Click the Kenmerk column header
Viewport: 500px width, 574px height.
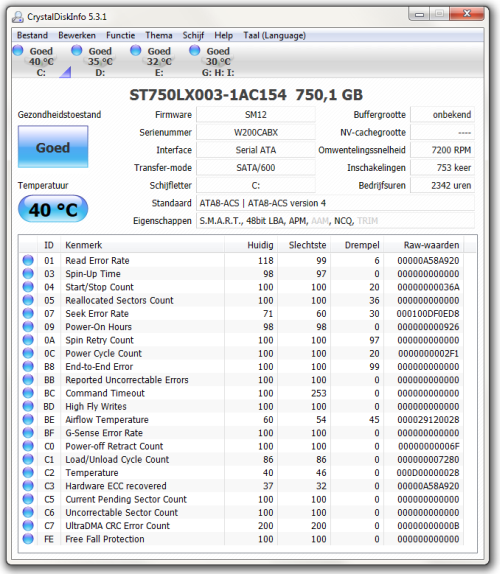click(142, 245)
